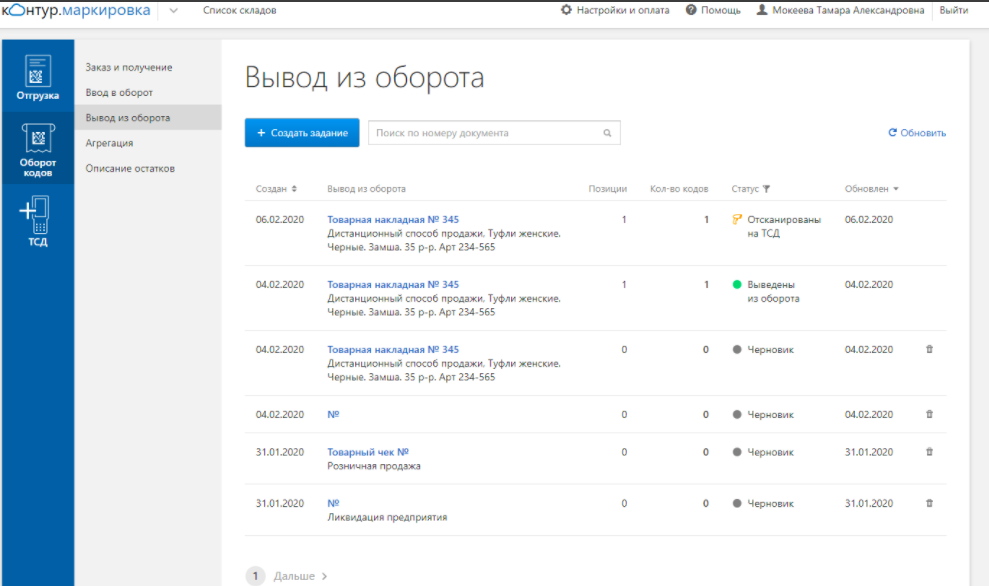The width and height of the screenshot is (989, 586).
Task: Click the 06.02.2020 creation date cell
Action: (x=279, y=220)
